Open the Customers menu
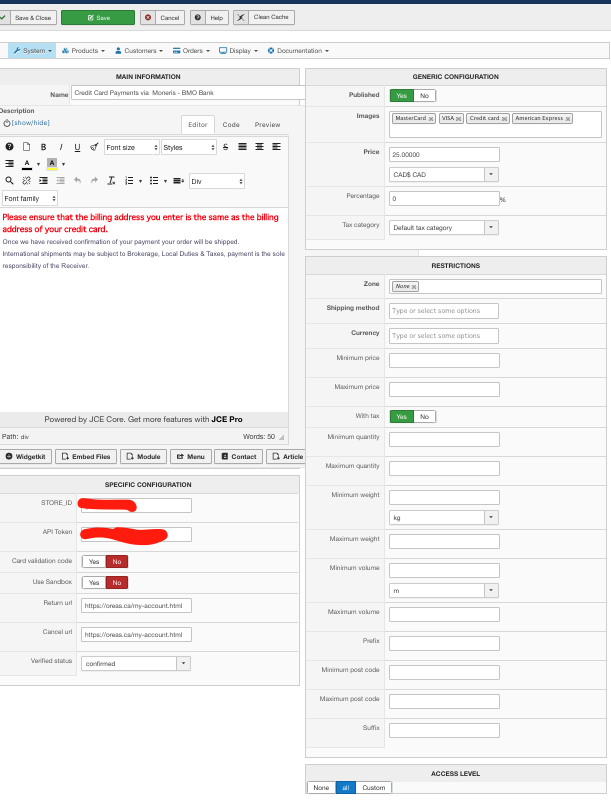611x807 pixels. pyautogui.click(x=138, y=50)
